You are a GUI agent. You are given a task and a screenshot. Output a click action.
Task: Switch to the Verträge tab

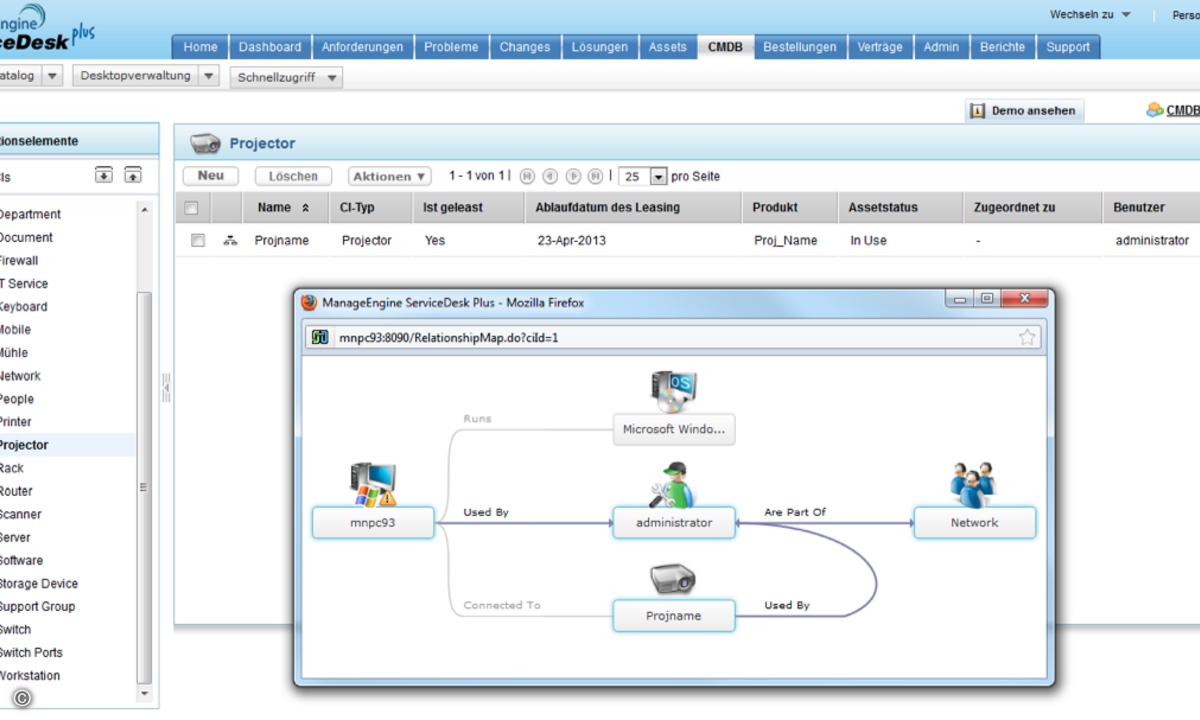pos(880,47)
